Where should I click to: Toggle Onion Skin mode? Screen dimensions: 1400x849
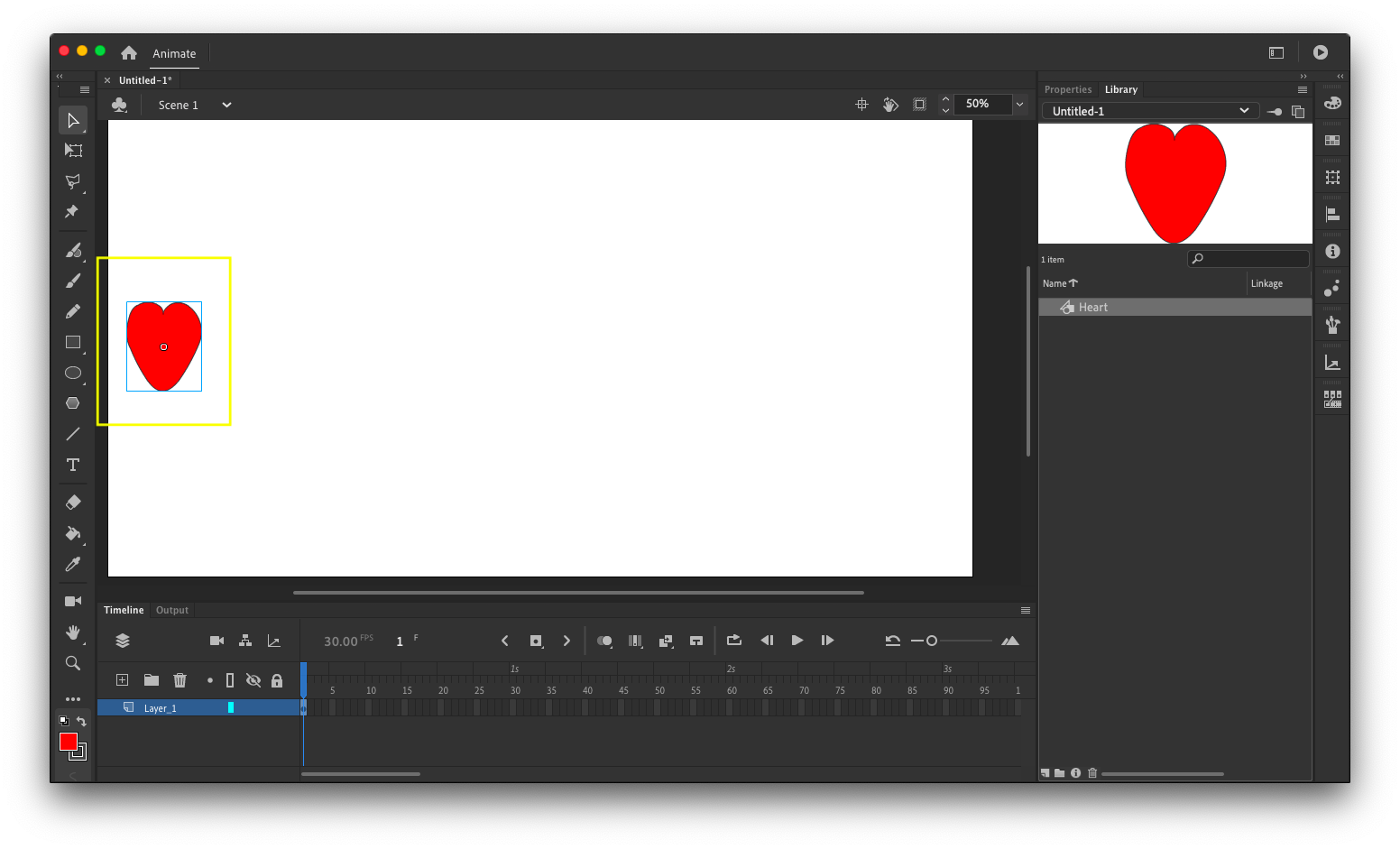point(604,641)
